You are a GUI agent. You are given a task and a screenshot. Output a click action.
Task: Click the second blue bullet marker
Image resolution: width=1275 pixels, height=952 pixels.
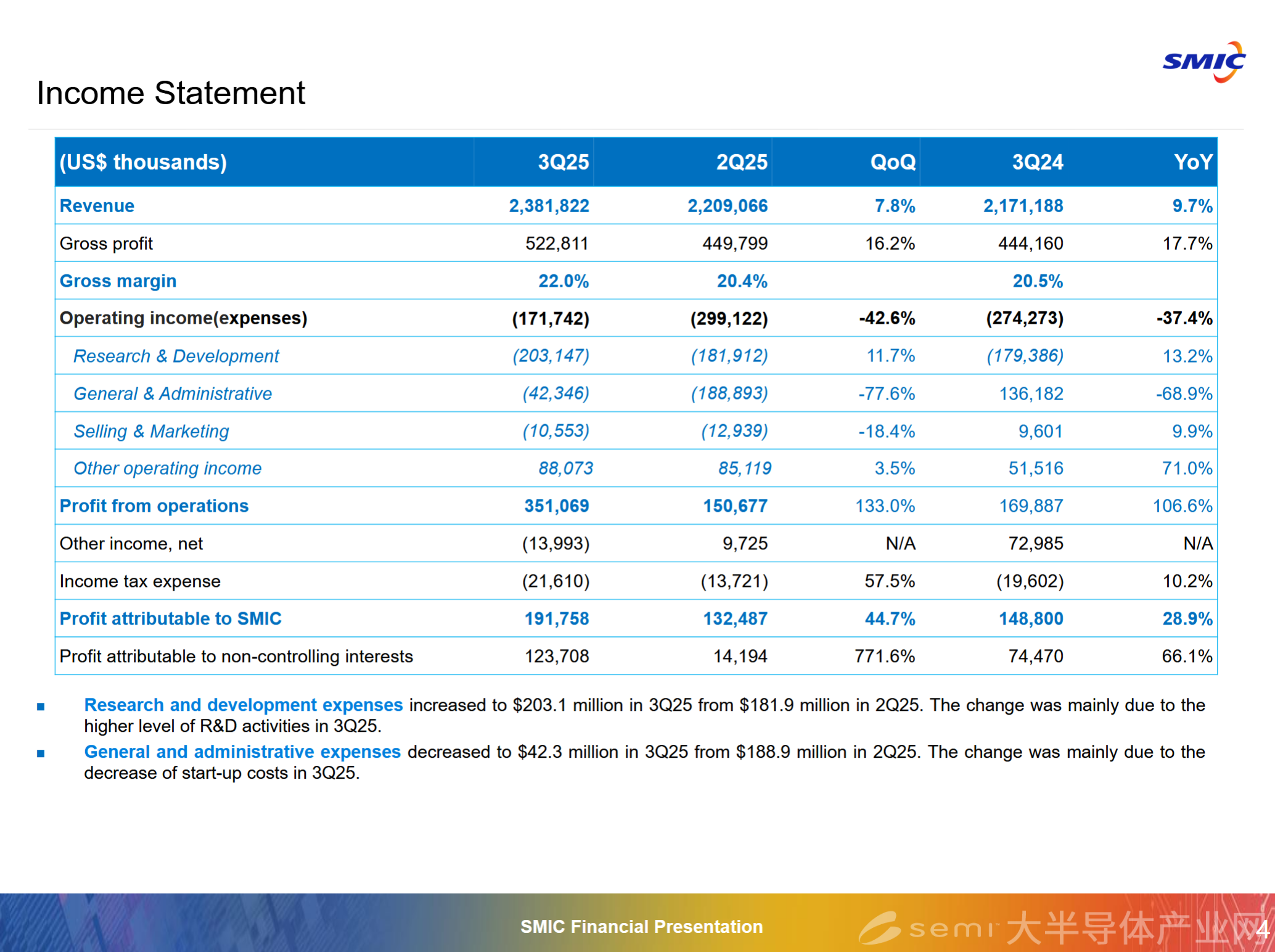click(41, 753)
